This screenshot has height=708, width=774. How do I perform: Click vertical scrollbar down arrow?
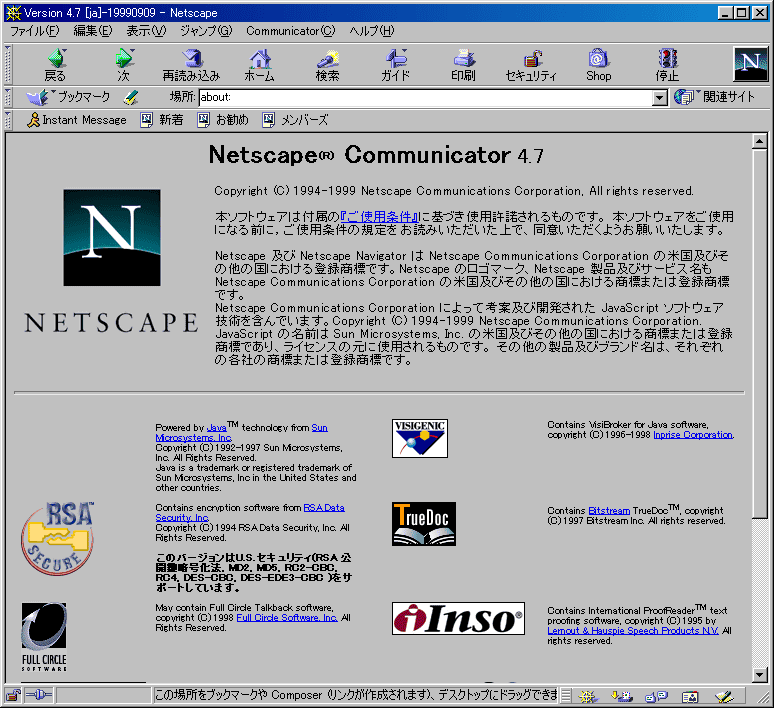pyautogui.click(x=759, y=674)
